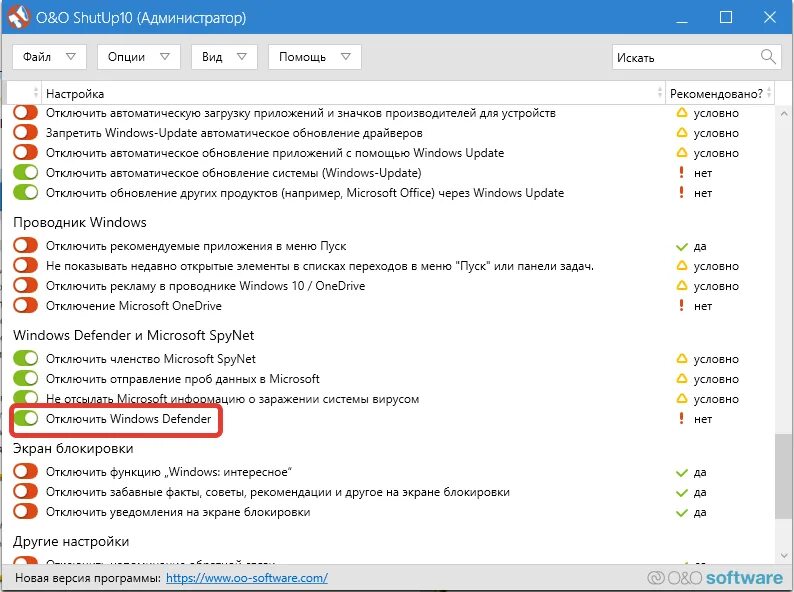Click yellow triangle icon for 'Не показывать недавно открытые элементы'
The image size is (794, 592).
[x=682, y=265]
